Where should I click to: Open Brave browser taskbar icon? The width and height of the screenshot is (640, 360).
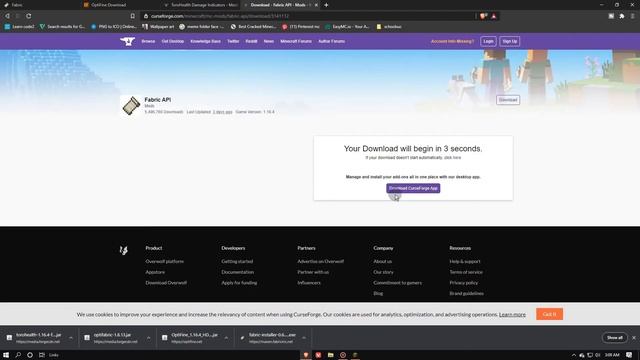click(x=306, y=355)
